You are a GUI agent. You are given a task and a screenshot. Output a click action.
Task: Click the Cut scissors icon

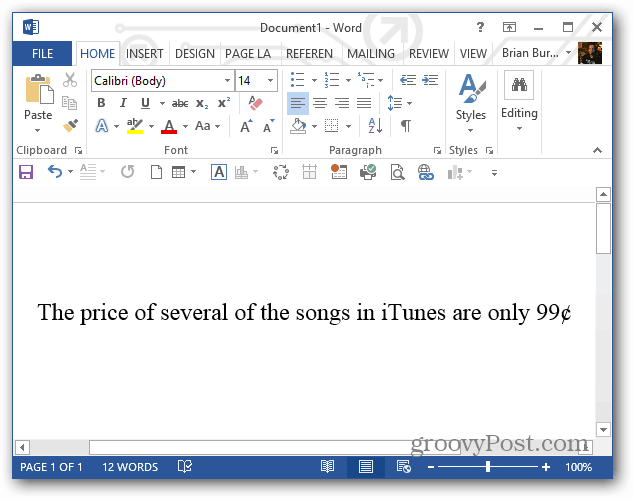(70, 80)
